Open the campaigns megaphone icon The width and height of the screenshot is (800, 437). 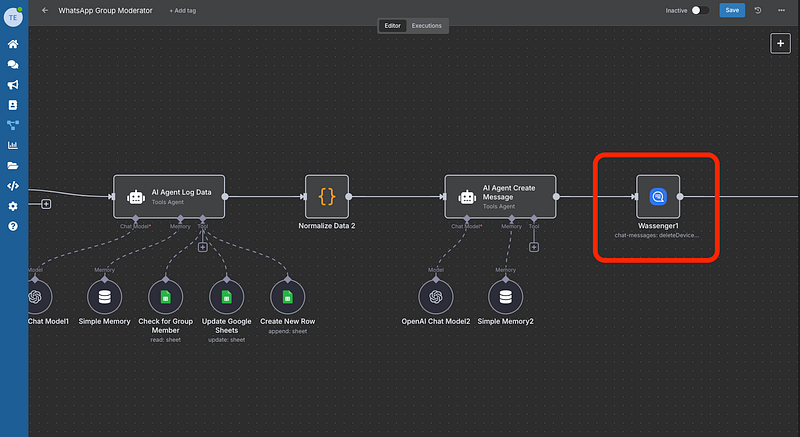pyautogui.click(x=13, y=85)
